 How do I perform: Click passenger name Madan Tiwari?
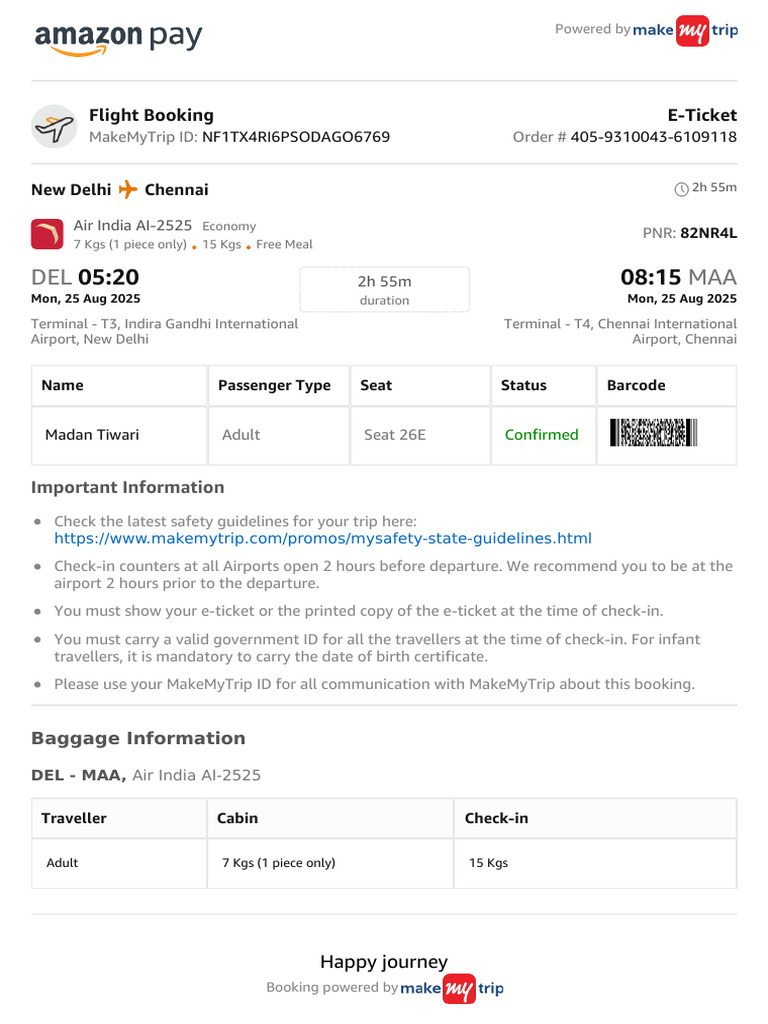pos(92,435)
